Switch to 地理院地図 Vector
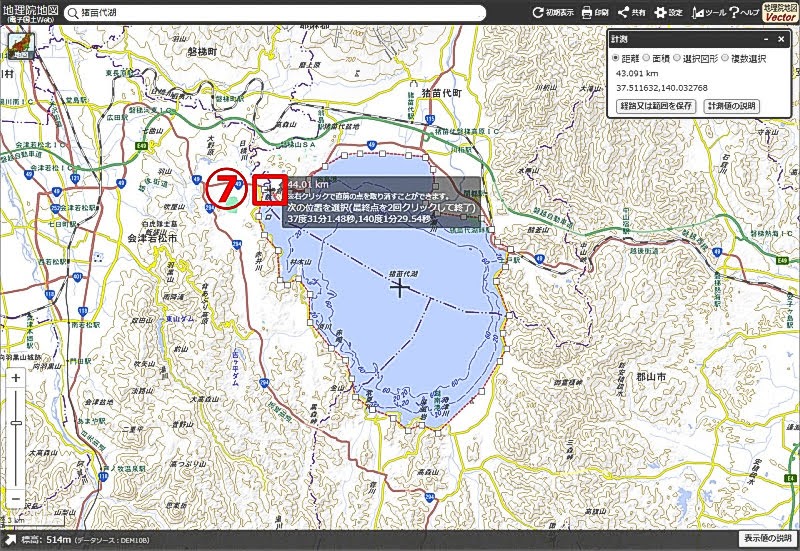Screen dimensions: 800x551 (x=780, y=12)
